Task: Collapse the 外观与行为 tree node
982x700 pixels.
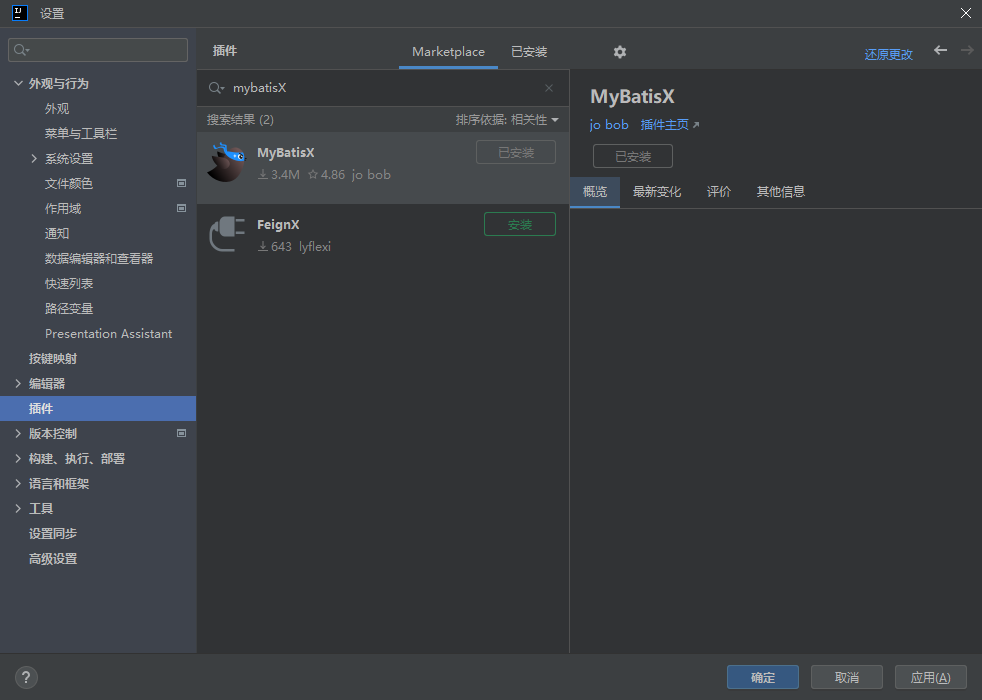Action: pos(18,83)
